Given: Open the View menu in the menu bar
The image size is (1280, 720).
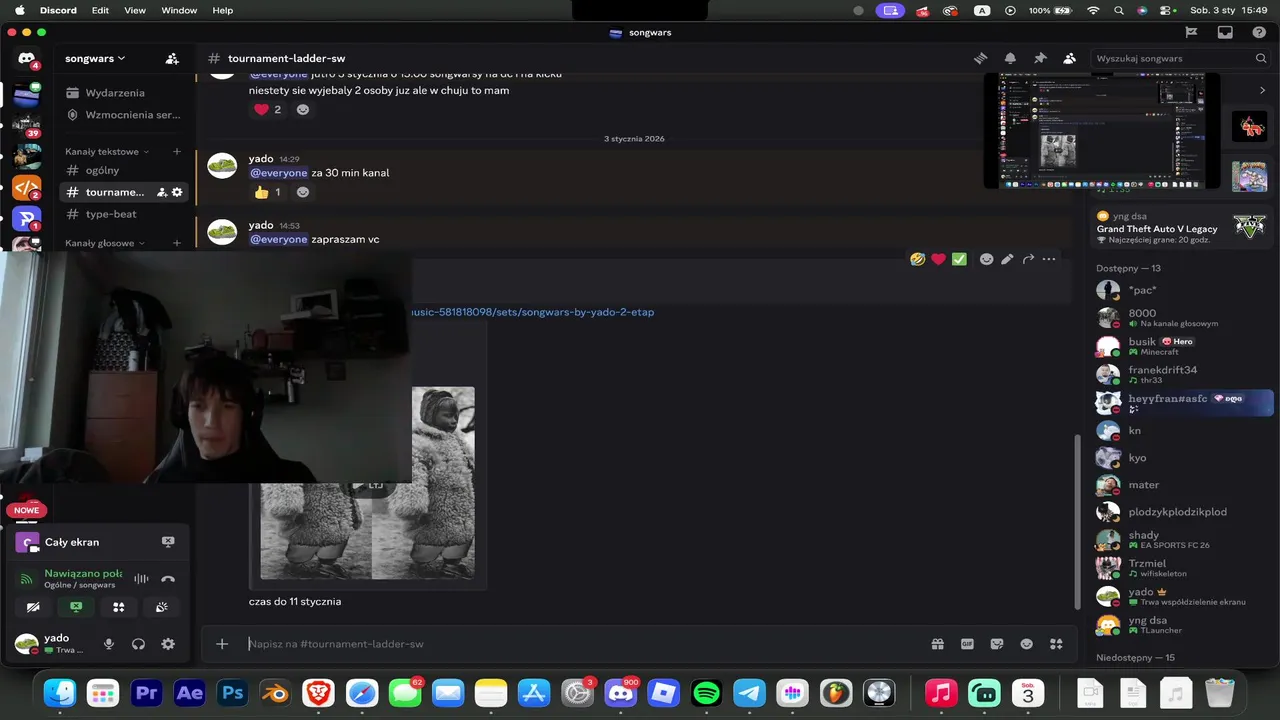Looking at the screenshot, I should tap(135, 10).
